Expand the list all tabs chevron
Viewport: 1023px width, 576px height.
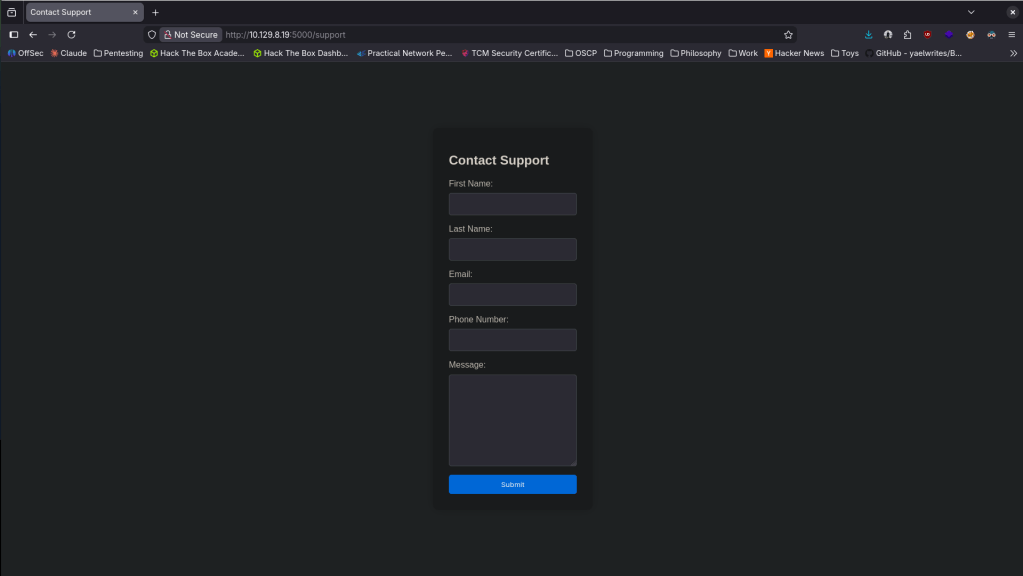pyautogui.click(x=971, y=12)
